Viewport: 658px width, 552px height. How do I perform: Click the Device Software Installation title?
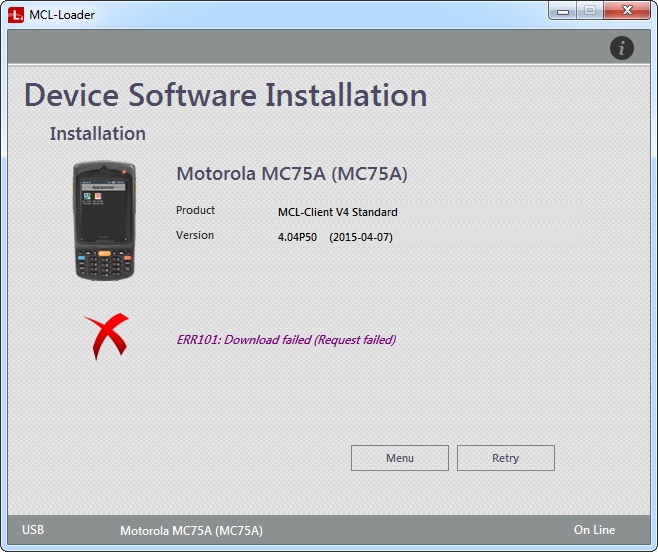226,96
